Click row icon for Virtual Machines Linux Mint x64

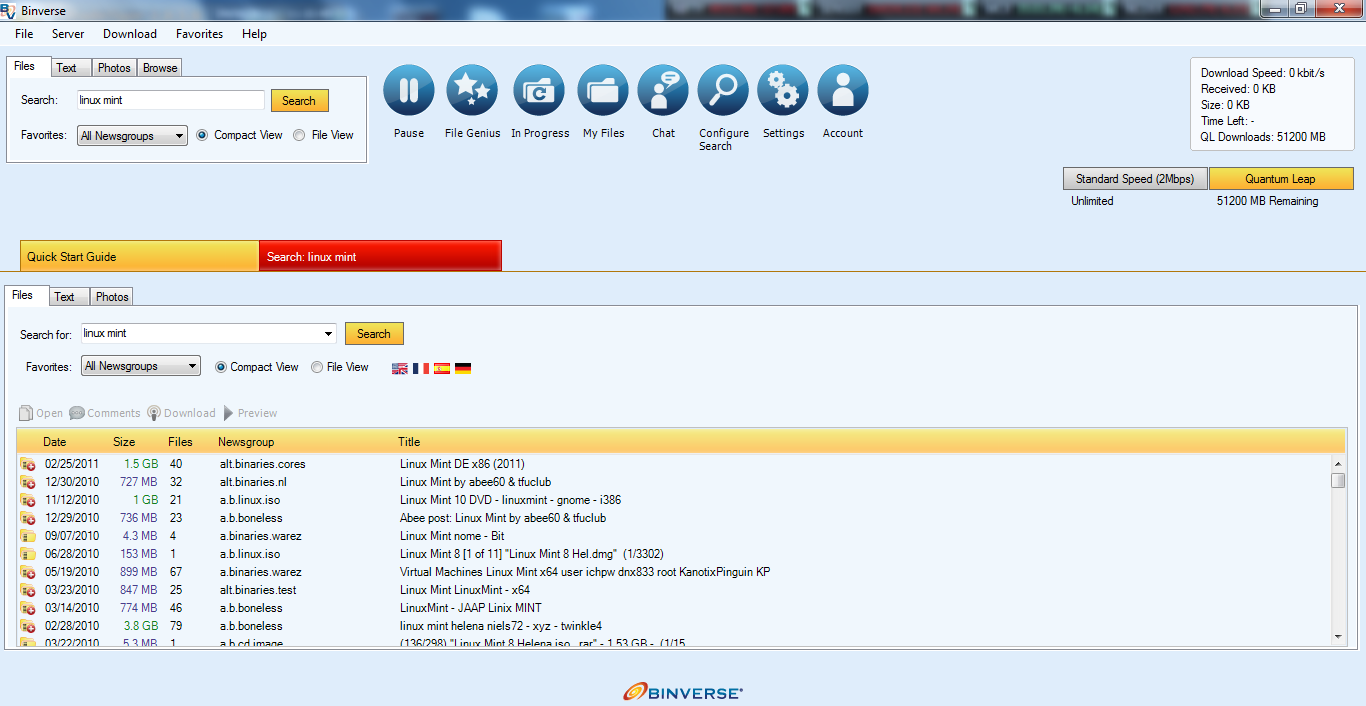click(28, 572)
